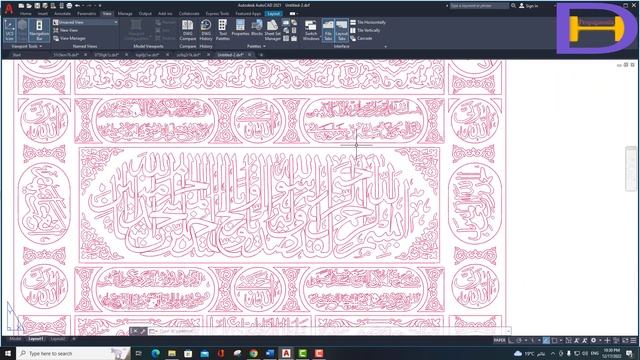Open the Properties palette

click(240, 28)
